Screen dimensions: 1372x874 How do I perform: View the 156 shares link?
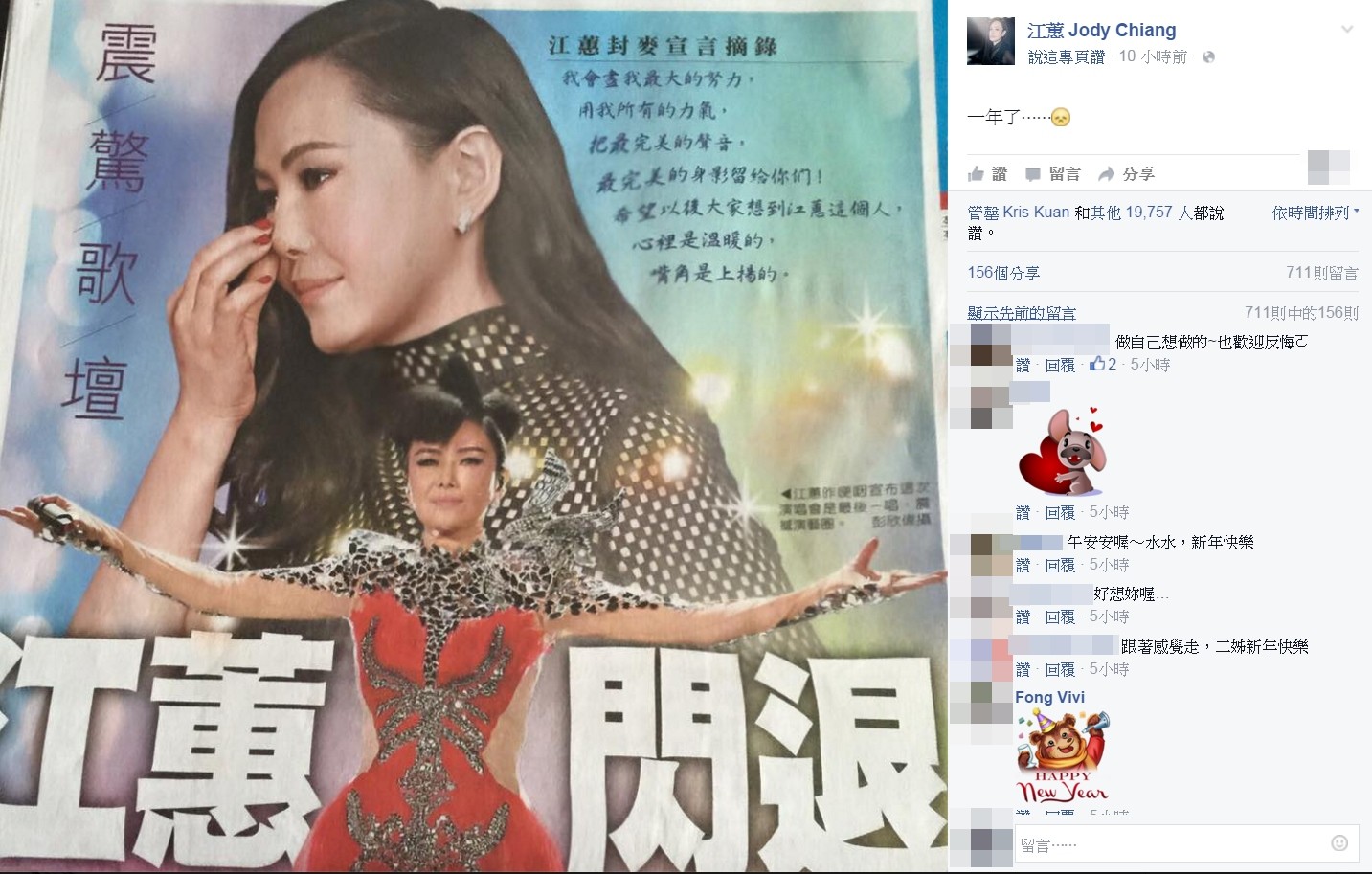1003,273
